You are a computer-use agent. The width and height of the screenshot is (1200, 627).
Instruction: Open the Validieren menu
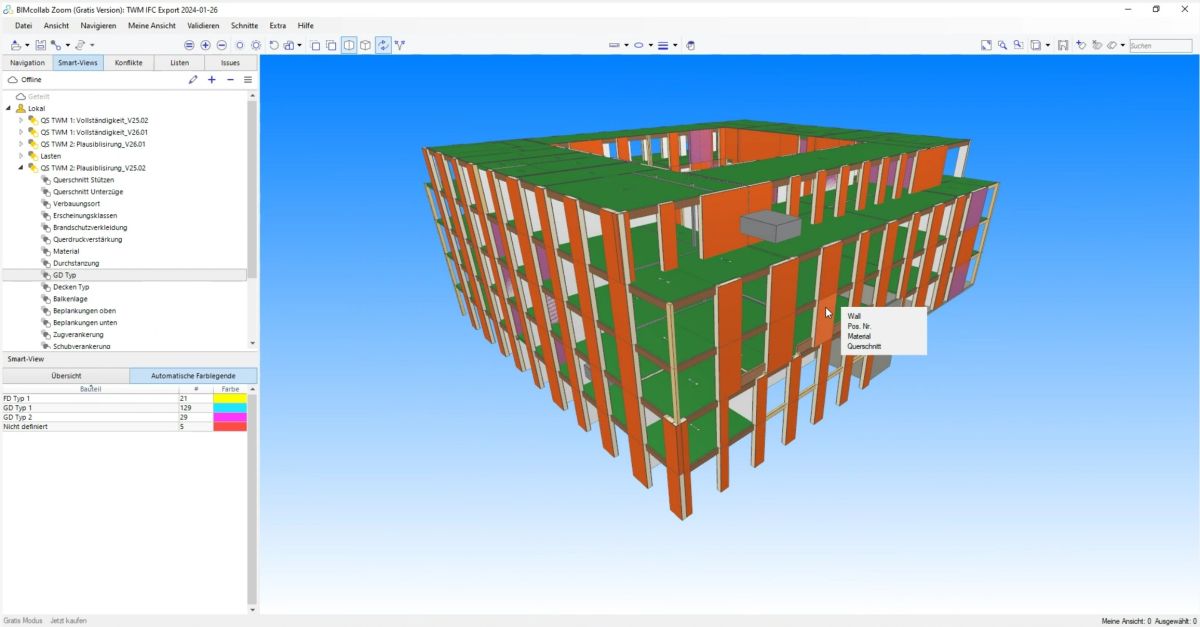point(203,25)
